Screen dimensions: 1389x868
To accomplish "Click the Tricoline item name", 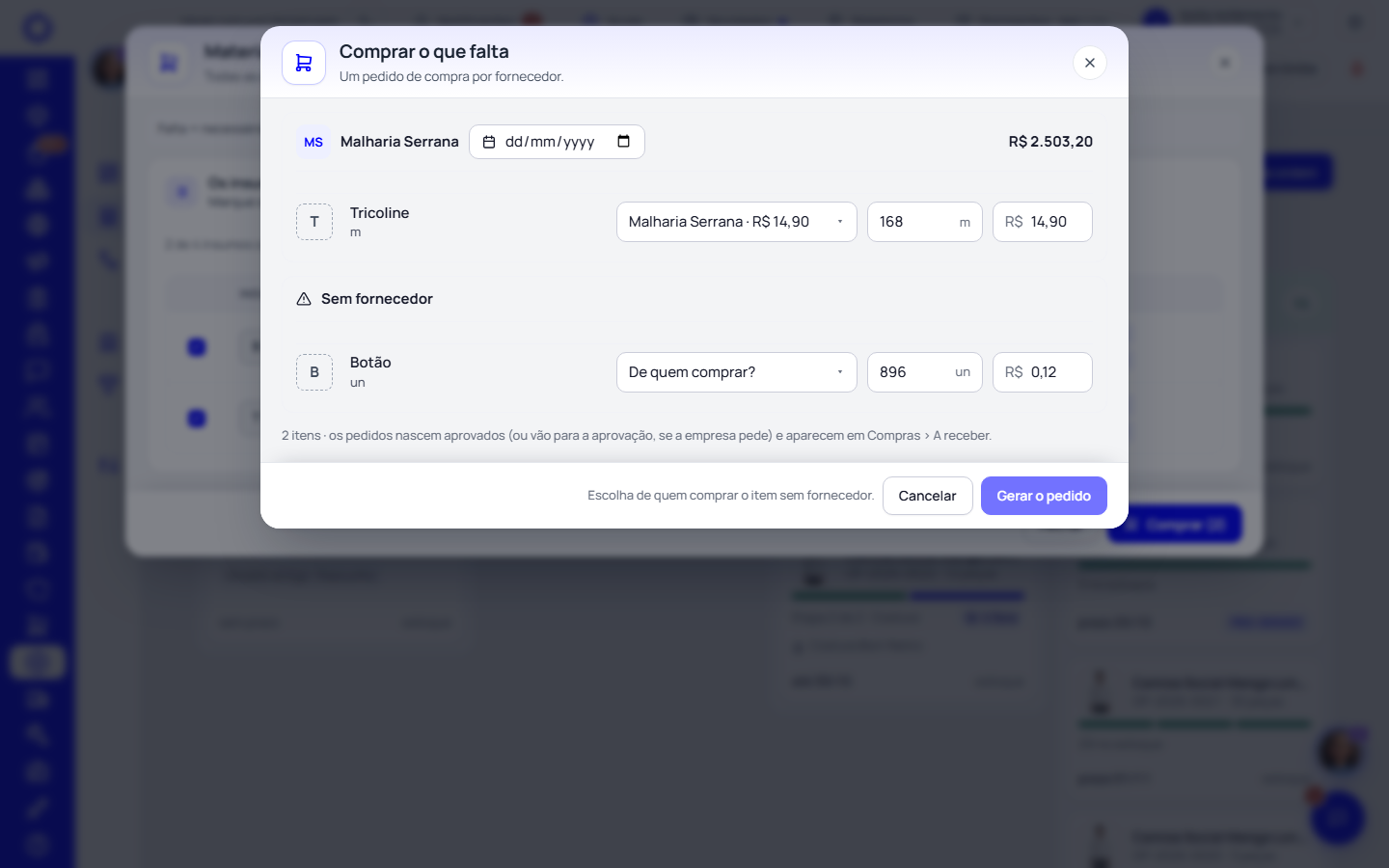I will [379, 213].
